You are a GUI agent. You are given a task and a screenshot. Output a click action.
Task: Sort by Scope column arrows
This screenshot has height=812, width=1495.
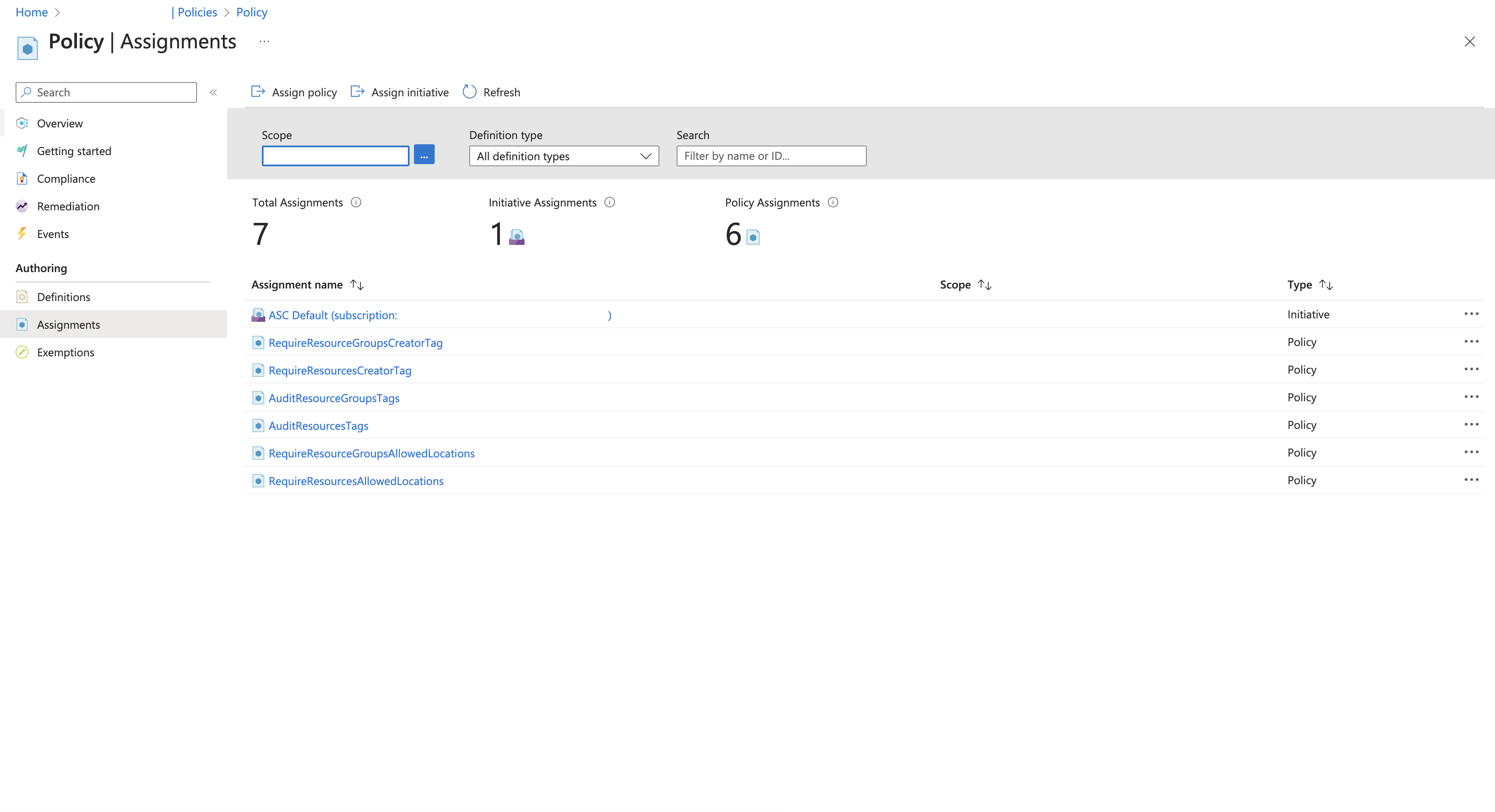click(985, 285)
